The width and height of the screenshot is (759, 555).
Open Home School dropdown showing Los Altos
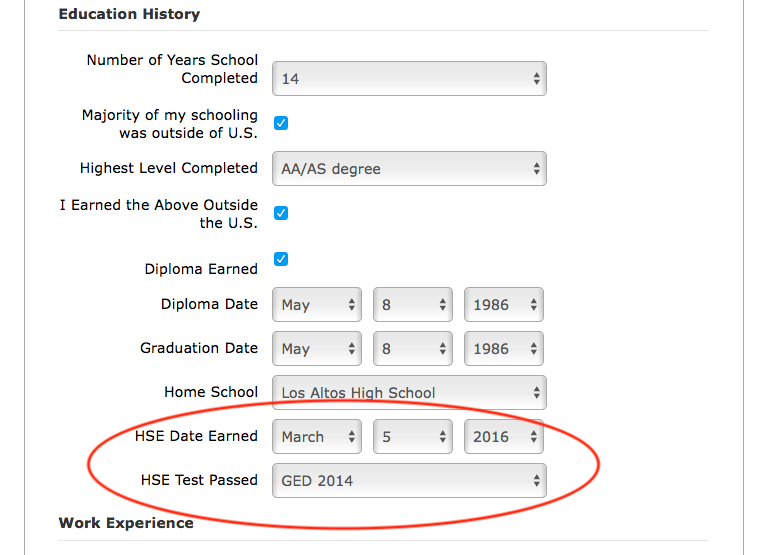[x=409, y=393]
